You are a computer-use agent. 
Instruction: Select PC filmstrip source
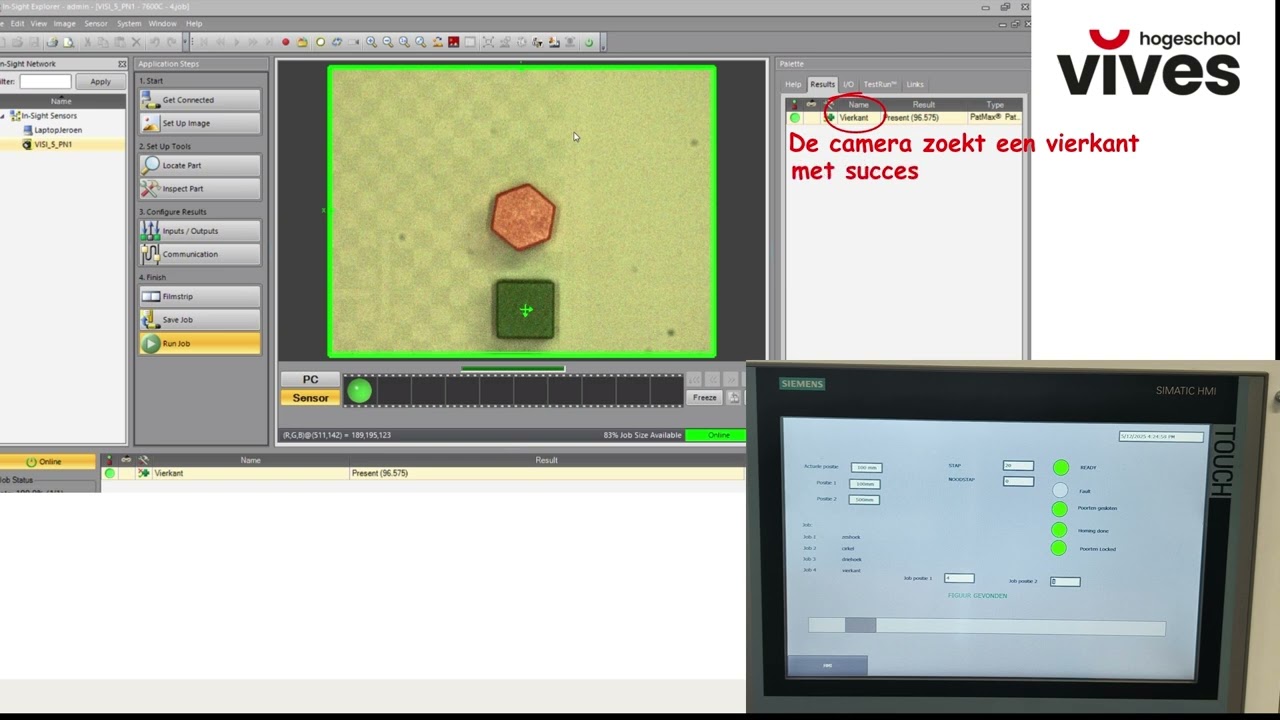pos(310,380)
